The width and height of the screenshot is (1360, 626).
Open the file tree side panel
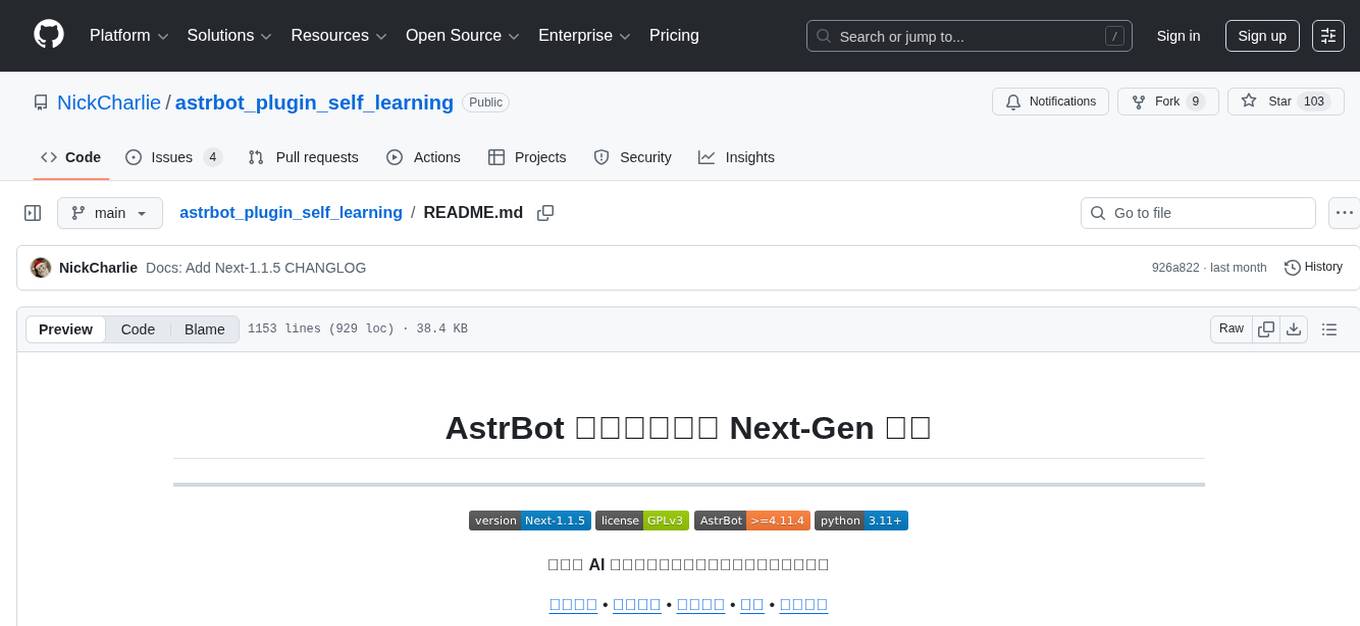(32, 212)
